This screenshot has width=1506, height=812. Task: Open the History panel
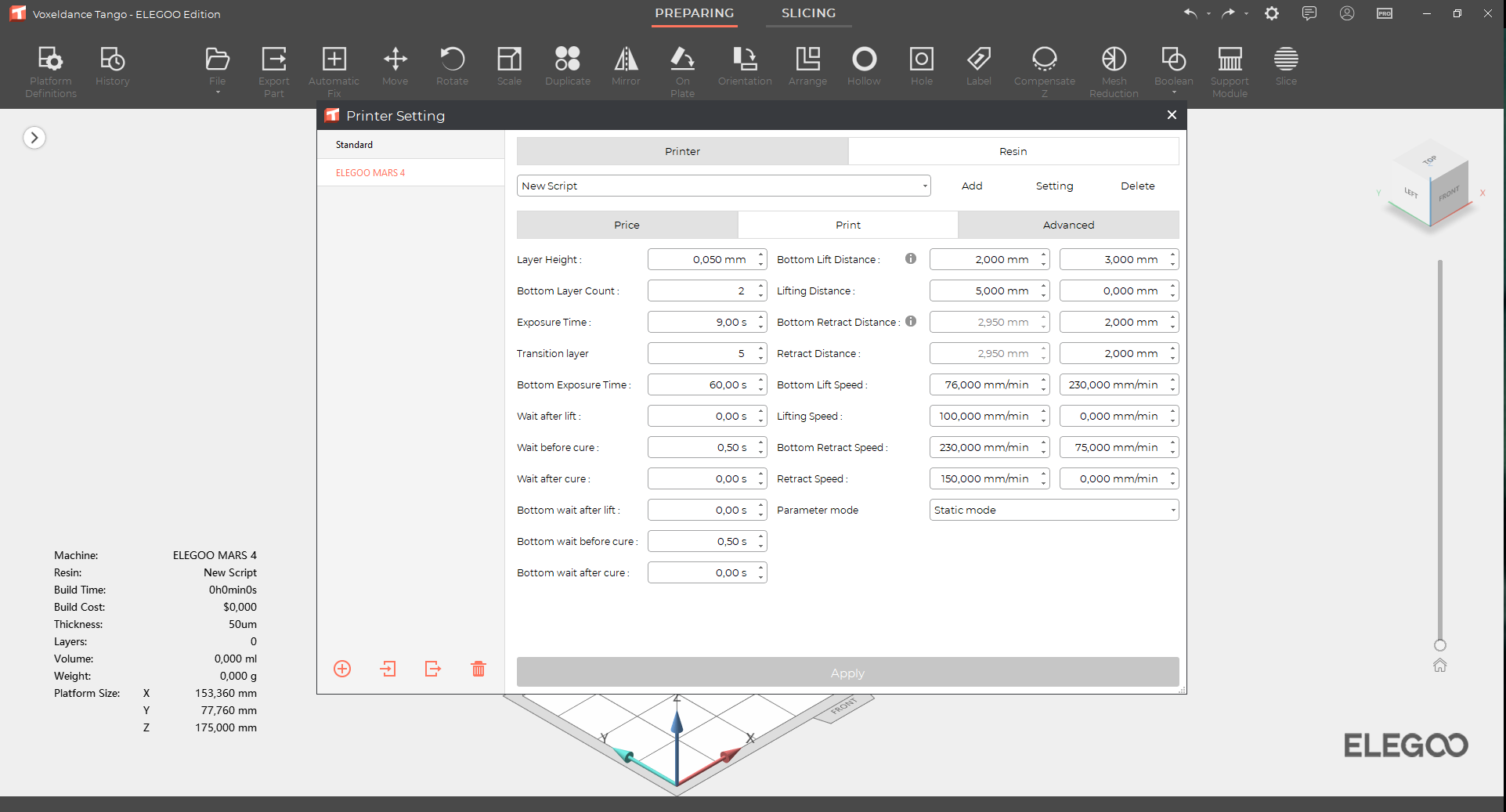pyautogui.click(x=113, y=66)
